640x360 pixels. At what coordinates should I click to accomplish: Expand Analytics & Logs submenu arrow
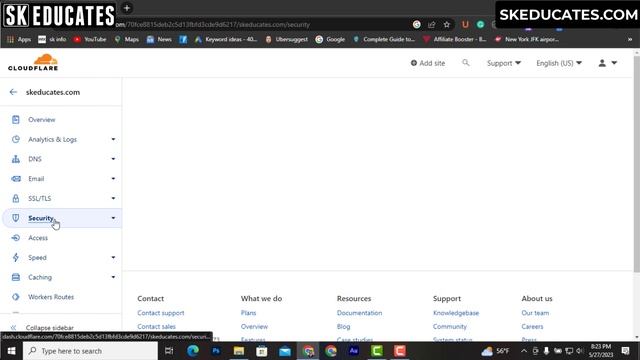[x=113, y=139]
